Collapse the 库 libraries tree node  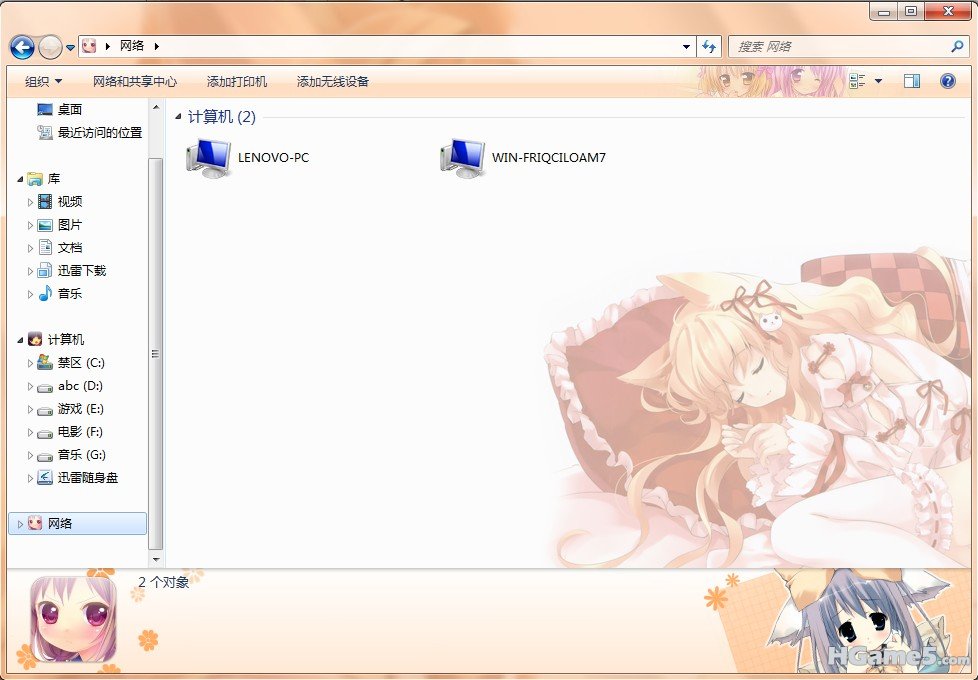pyautogui.click(x=20, y=179)
